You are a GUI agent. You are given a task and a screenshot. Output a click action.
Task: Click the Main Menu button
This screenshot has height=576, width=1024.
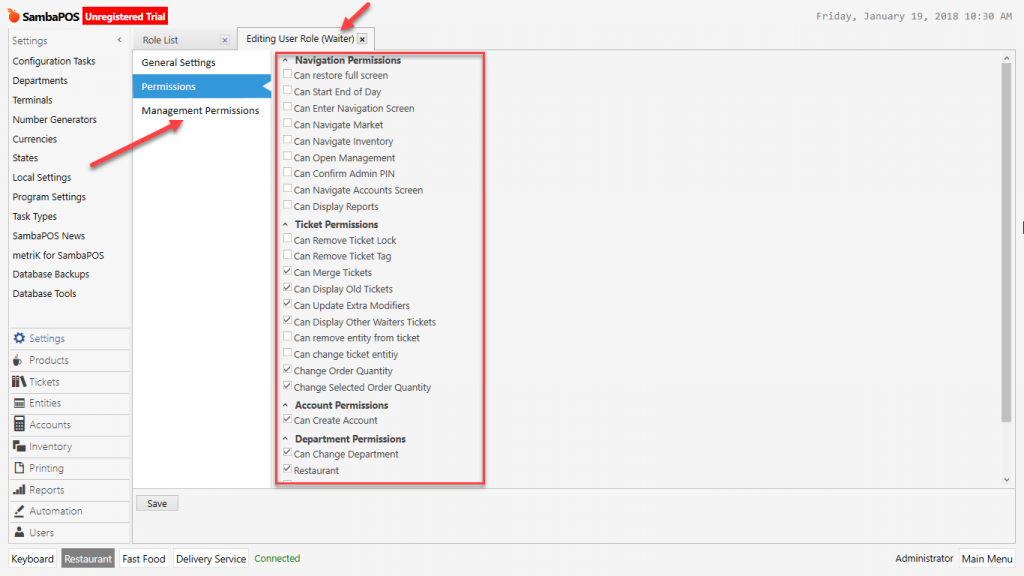[987, 558]
